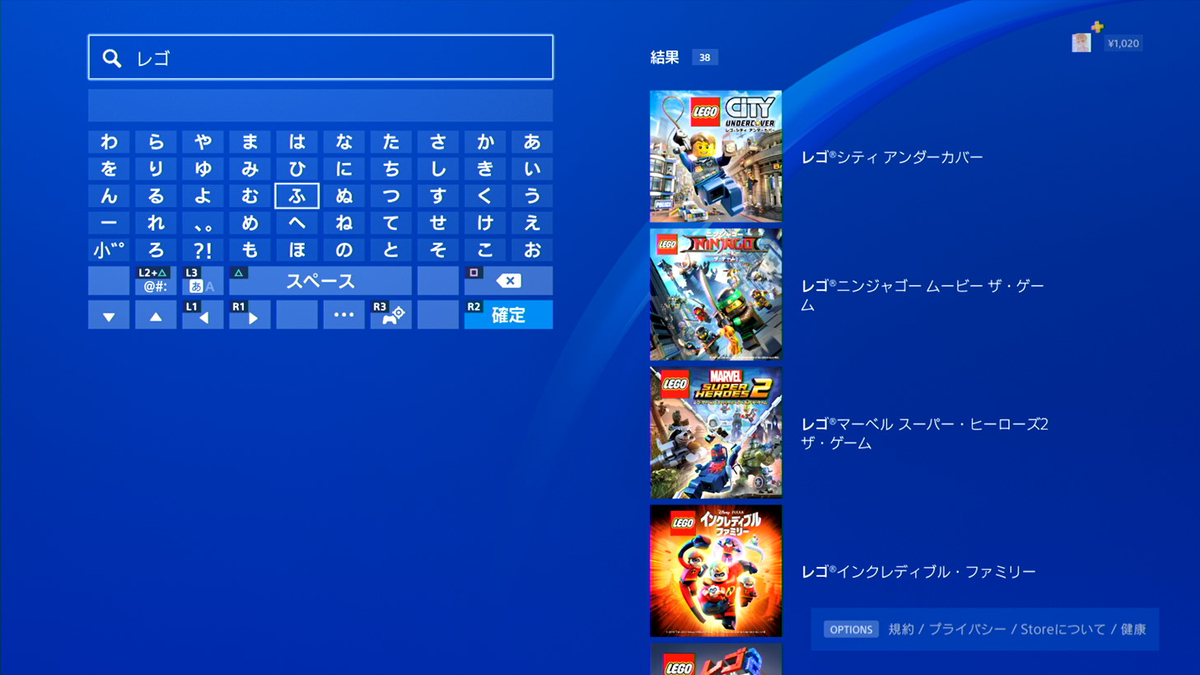Tap the え key

[x=532, y=223]
